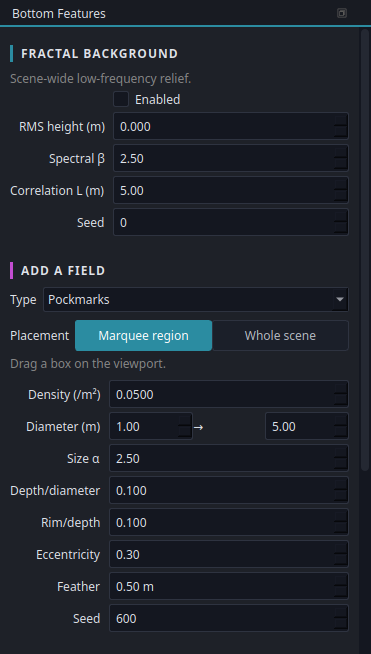Screen dimensions: 371x654
Task: Click the Correlation L (m) input field
Action: [x=231, y=191]
